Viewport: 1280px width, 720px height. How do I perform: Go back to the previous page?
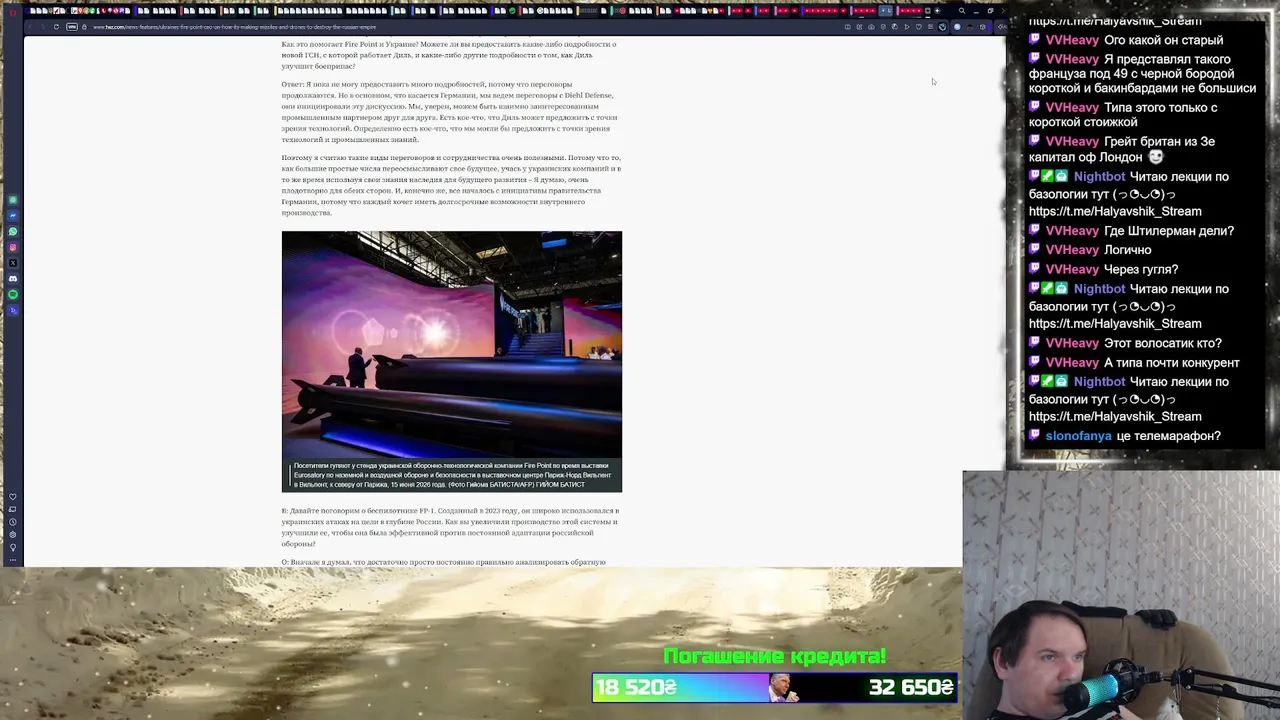coord(32,27)
